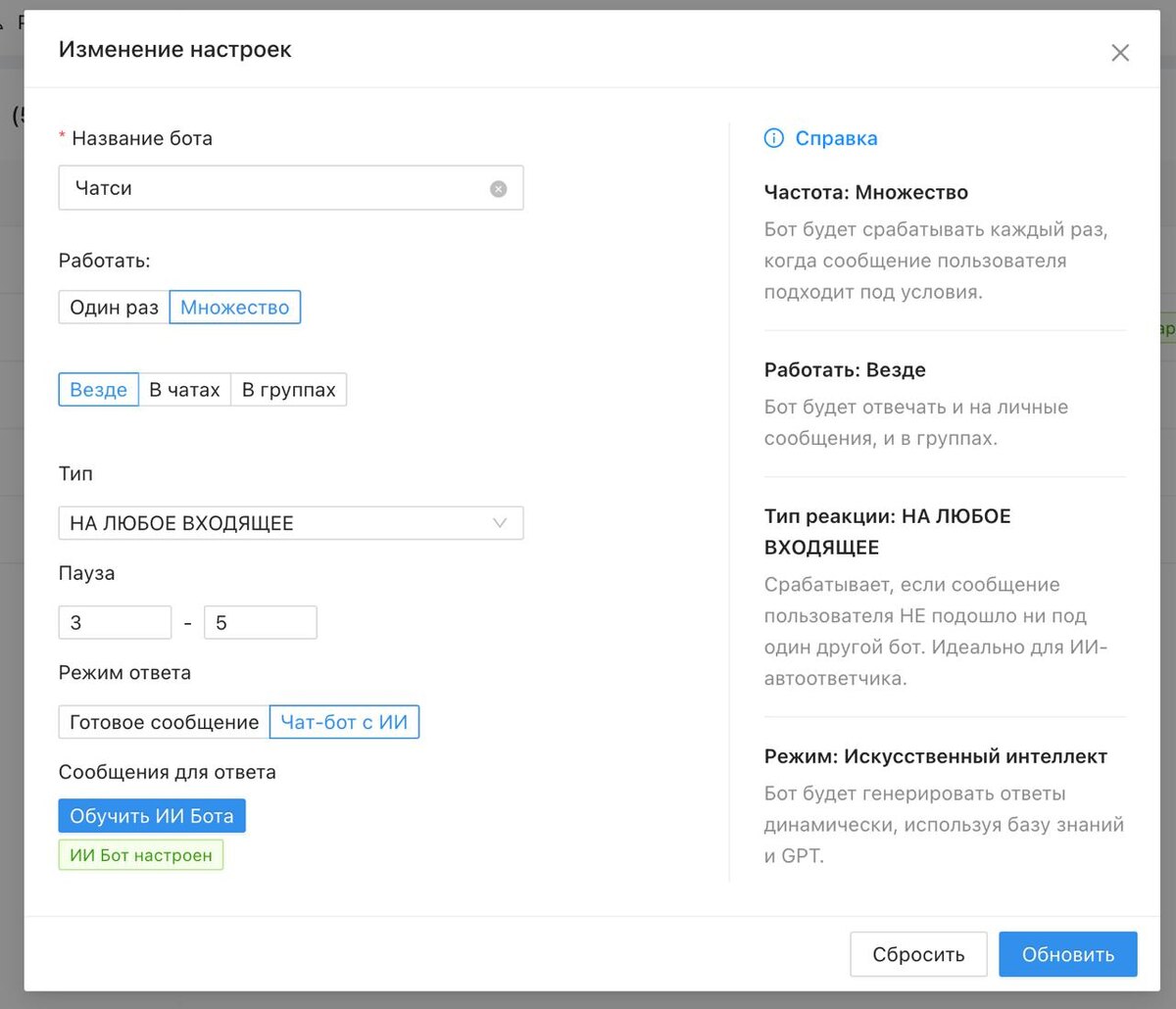1176x1009 pixels.
Task: Click the green ИИ Бот настроен tag
Action: (141, 855)
